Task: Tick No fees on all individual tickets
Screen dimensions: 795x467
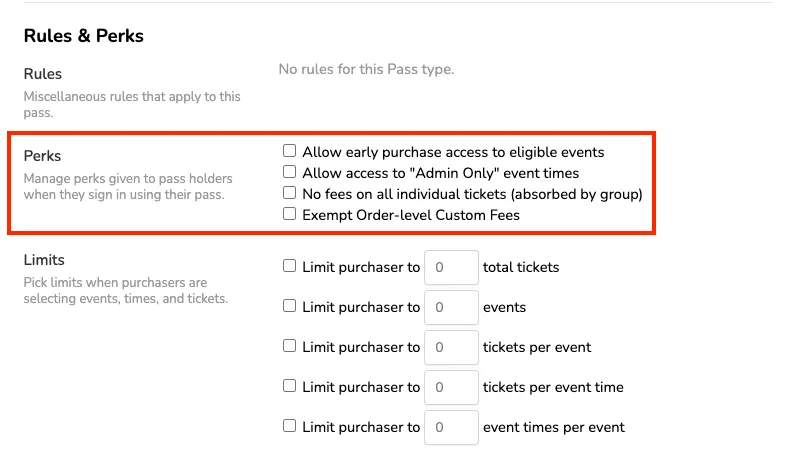Action: [x=290, y=193]
